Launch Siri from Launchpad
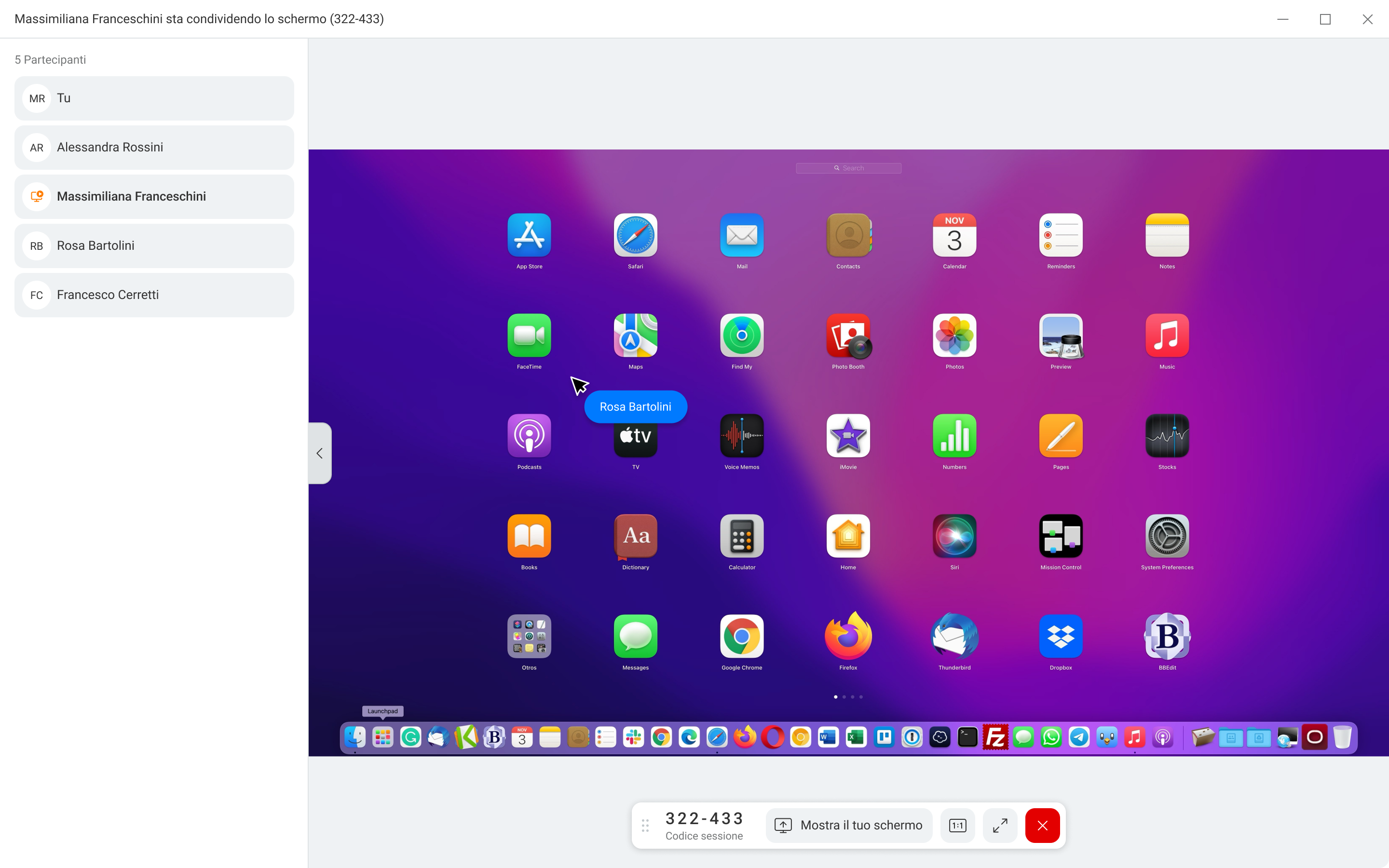Viewport: 1389px width, 868px height. 954,536
